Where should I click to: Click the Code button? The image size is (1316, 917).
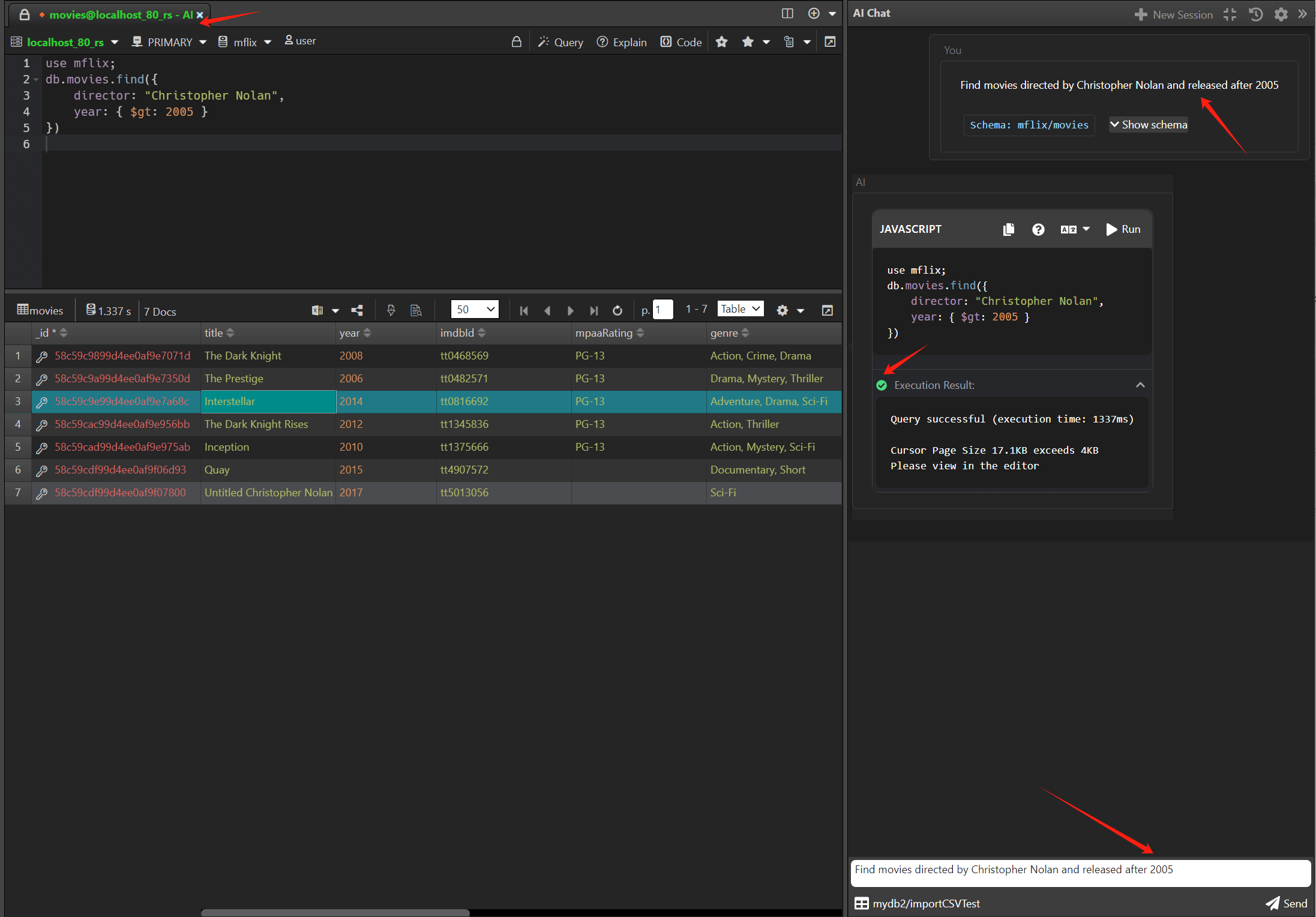pos(681,42)
